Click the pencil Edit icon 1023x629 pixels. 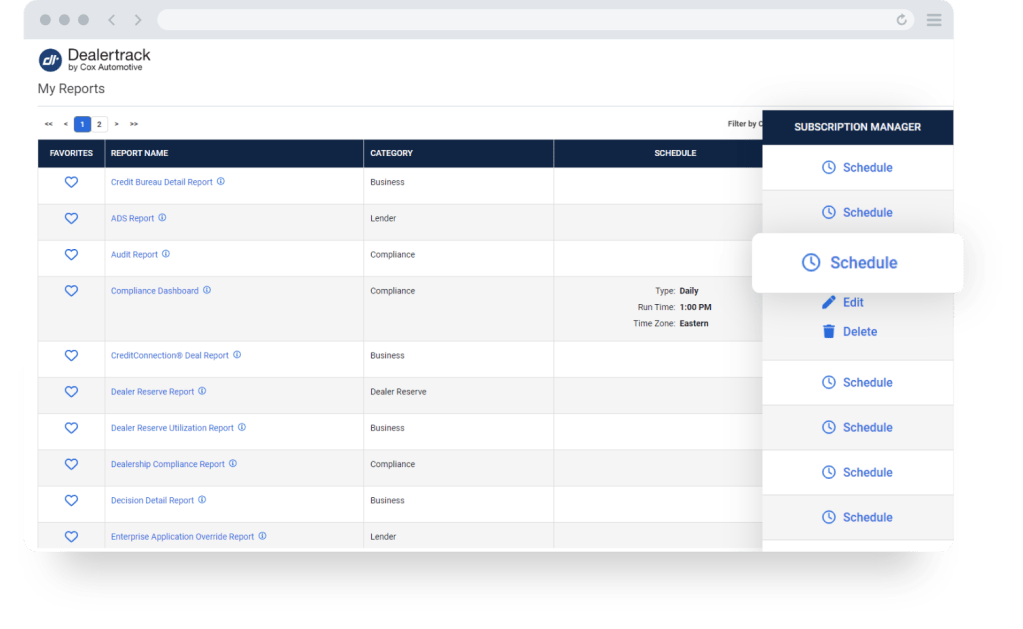(x=828, y=302)
